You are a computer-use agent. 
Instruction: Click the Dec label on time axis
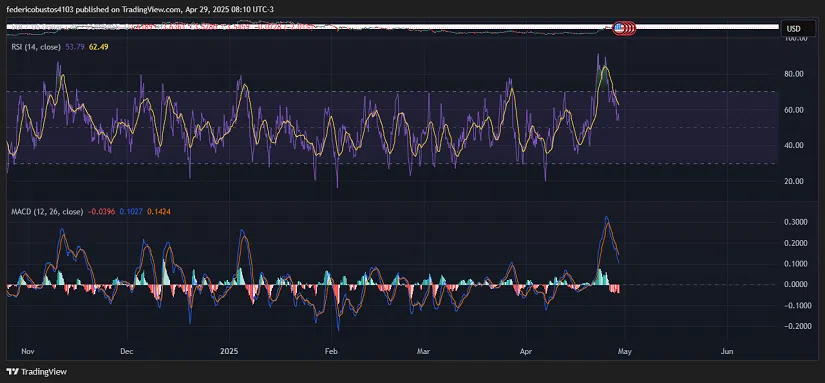click(126, 350)
